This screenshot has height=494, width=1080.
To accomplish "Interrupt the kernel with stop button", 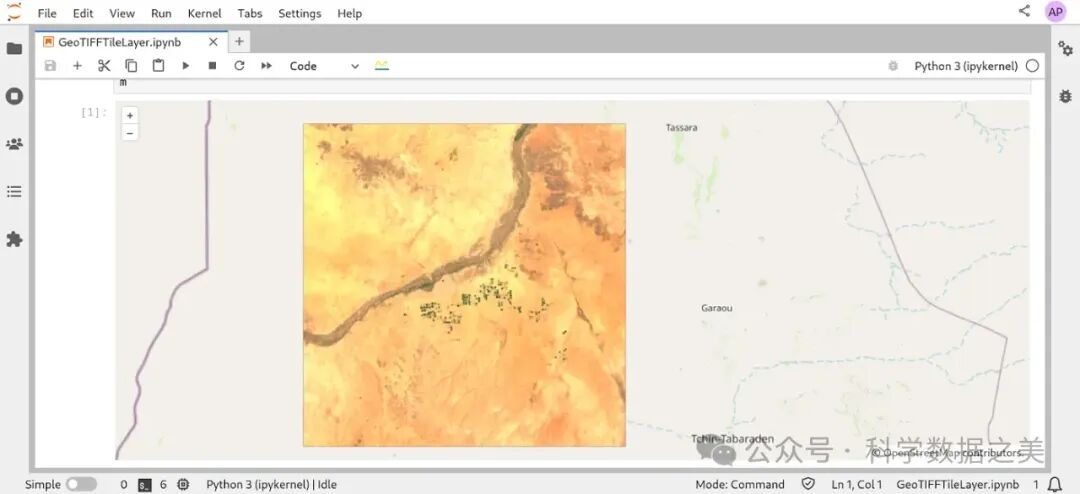I will (x=212, y=66).
